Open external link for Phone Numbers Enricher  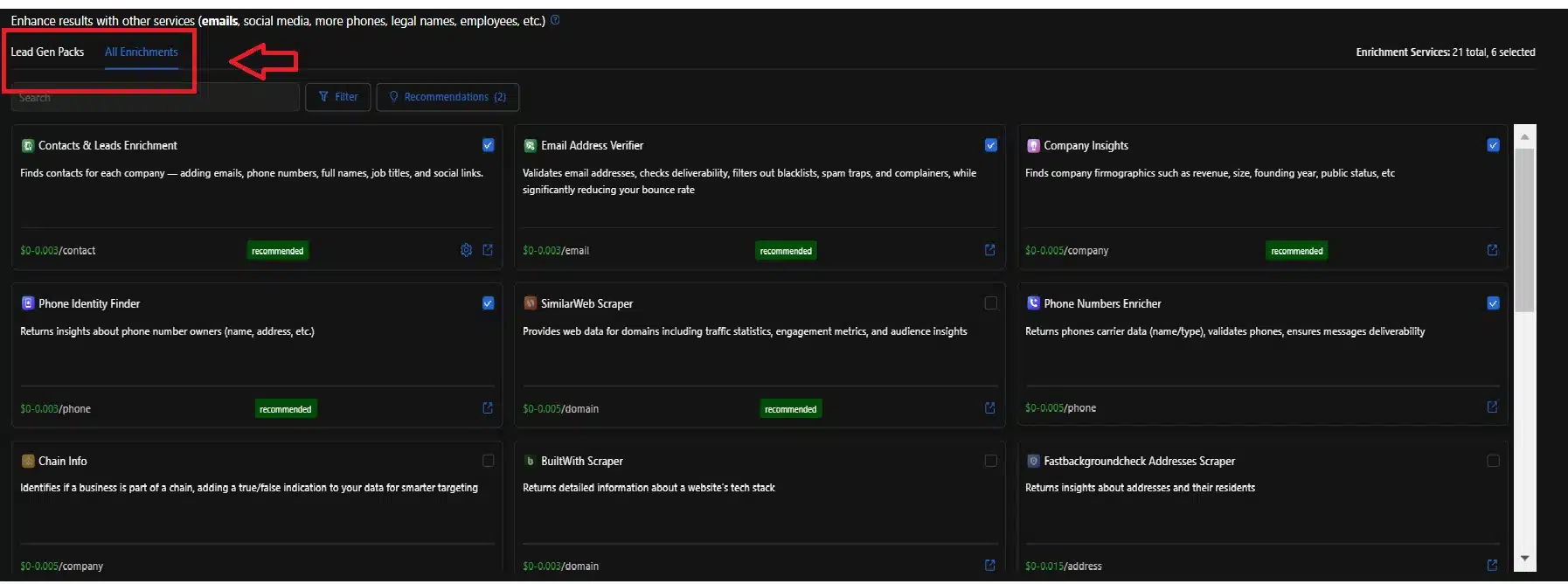(1492, 407)
